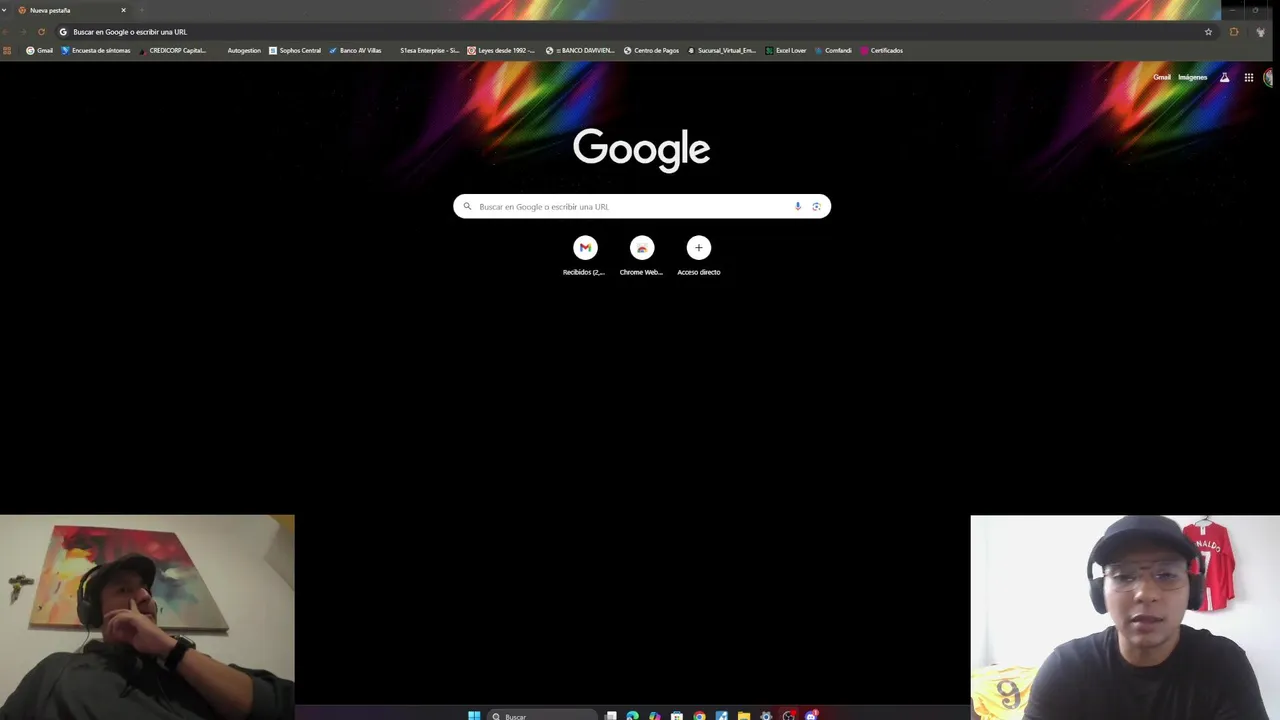
Task: Open Discord from the taskbar
Action: pyautogui.click(x=811, y=716)
